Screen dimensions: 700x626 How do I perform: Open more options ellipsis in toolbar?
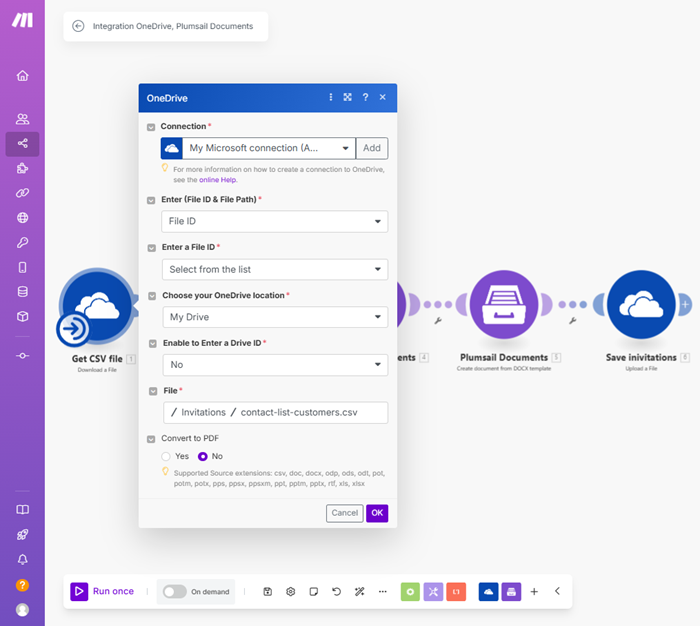383,592
